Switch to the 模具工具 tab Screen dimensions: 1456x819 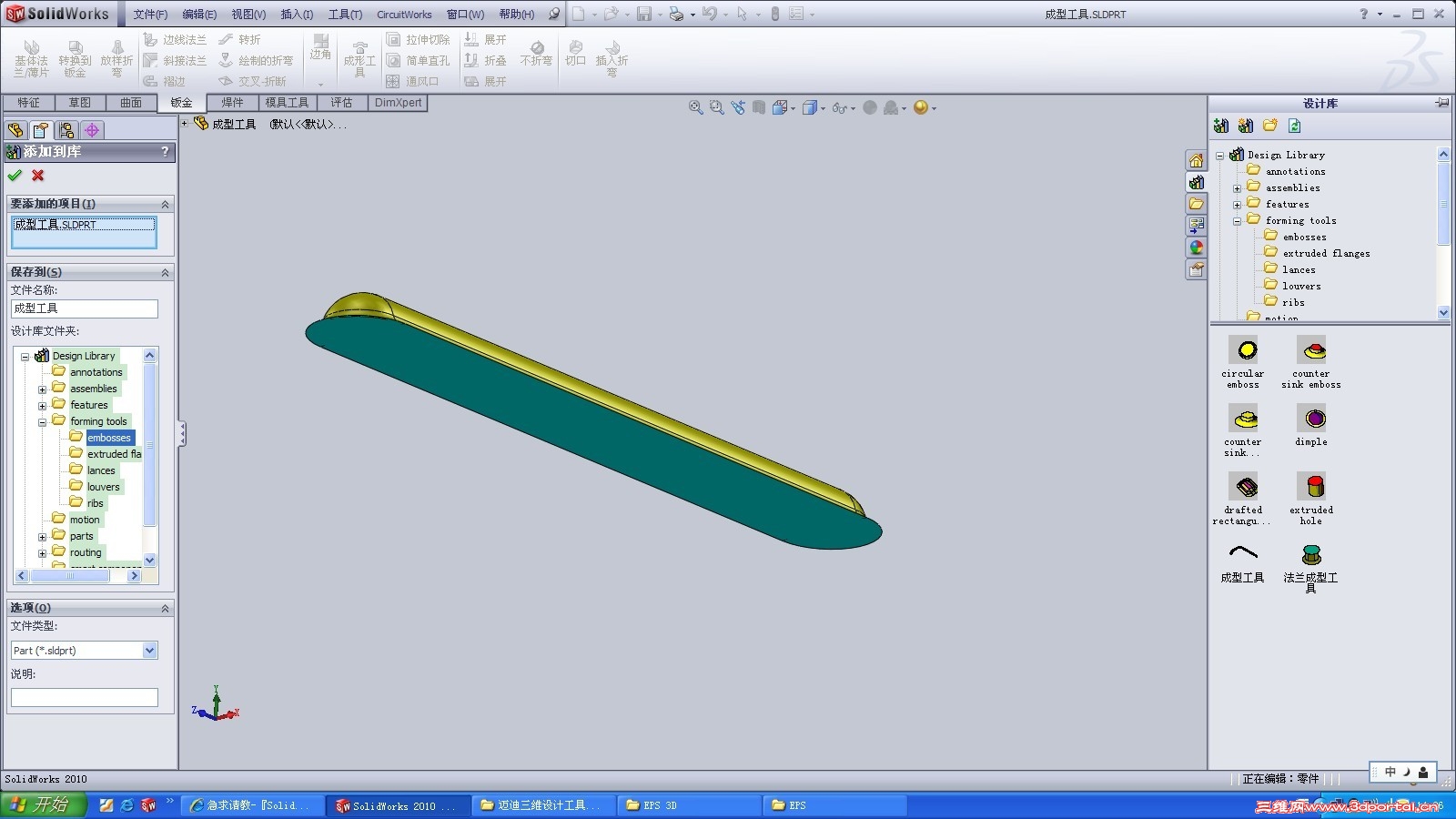(x=287, y=103)
